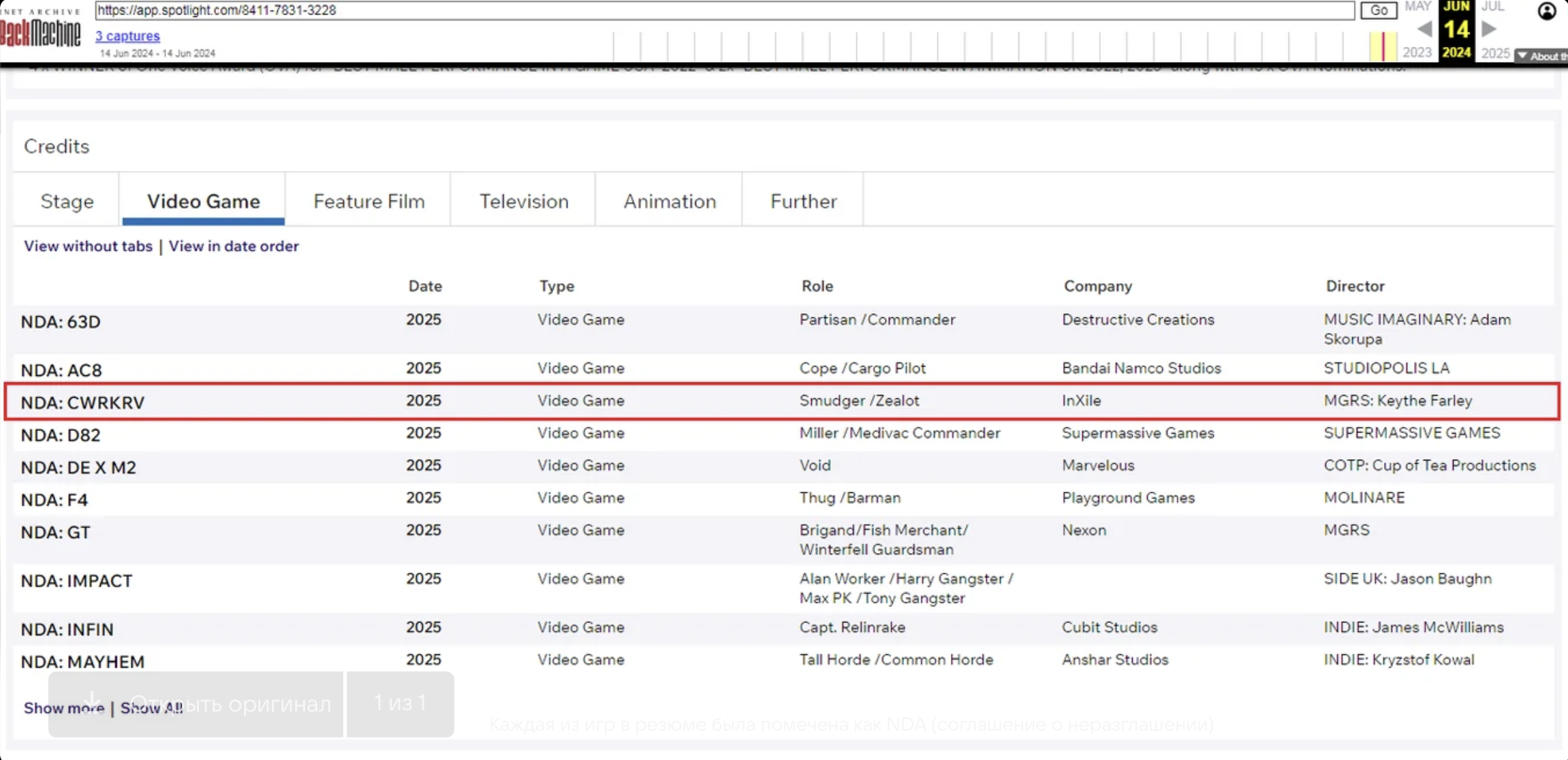The height and width of the screenshot is (760, 1568).
Task: Go to previous capture arrow
Action: 1424,29
